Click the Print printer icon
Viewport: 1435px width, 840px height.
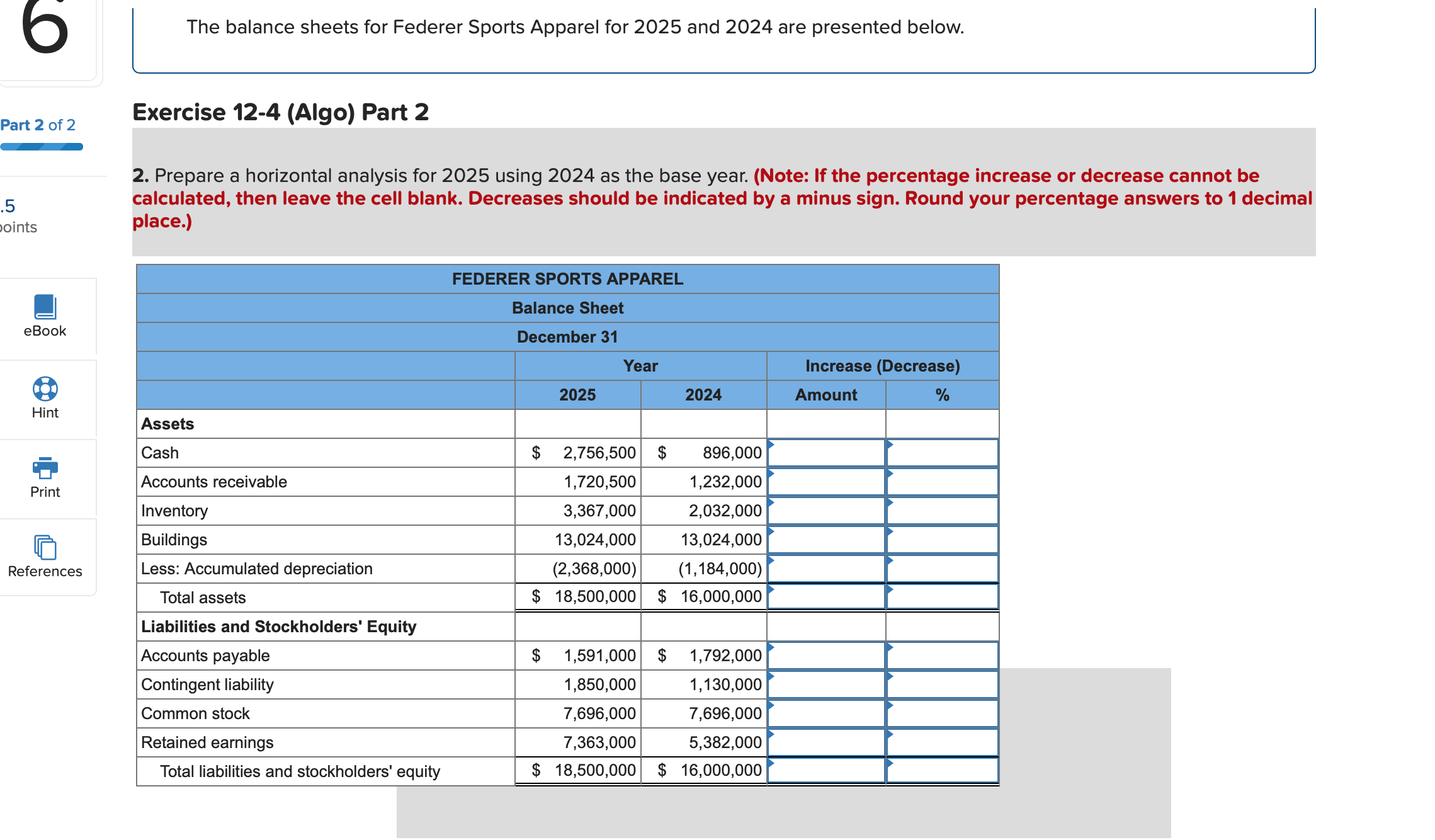tap(45, 468)
